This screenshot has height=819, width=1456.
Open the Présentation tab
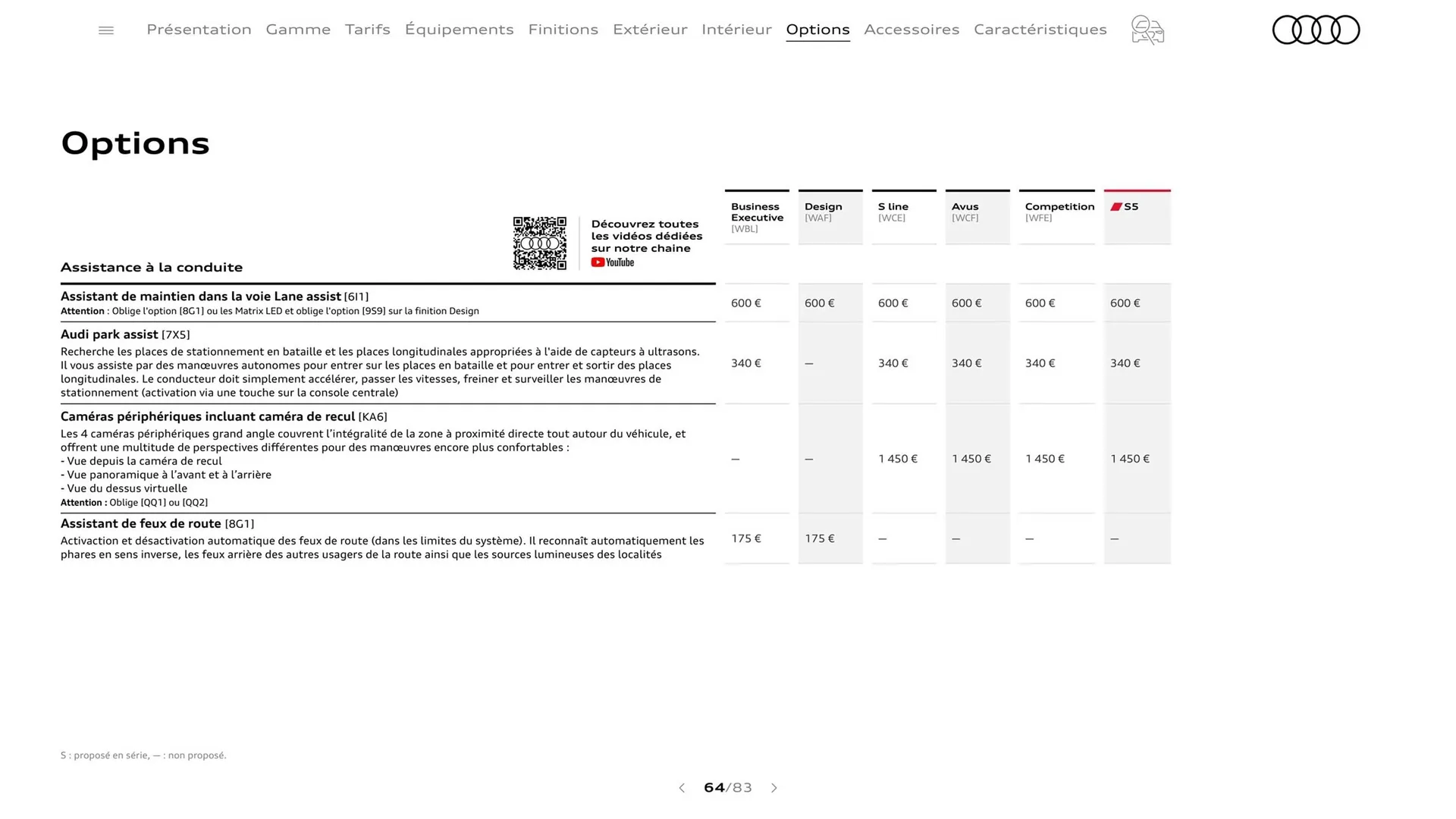click(199, 29)
